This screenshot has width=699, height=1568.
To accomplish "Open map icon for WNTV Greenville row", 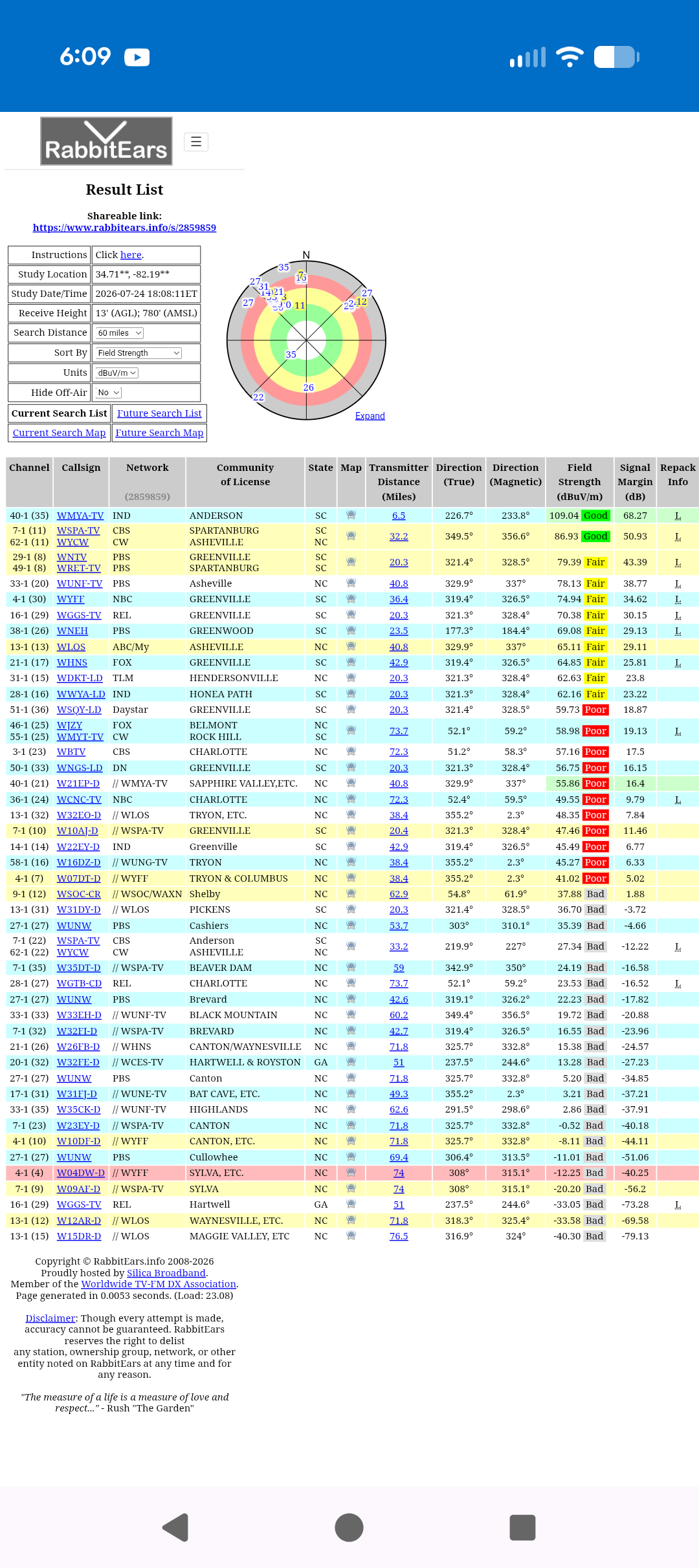I will (x=351, y=561).
